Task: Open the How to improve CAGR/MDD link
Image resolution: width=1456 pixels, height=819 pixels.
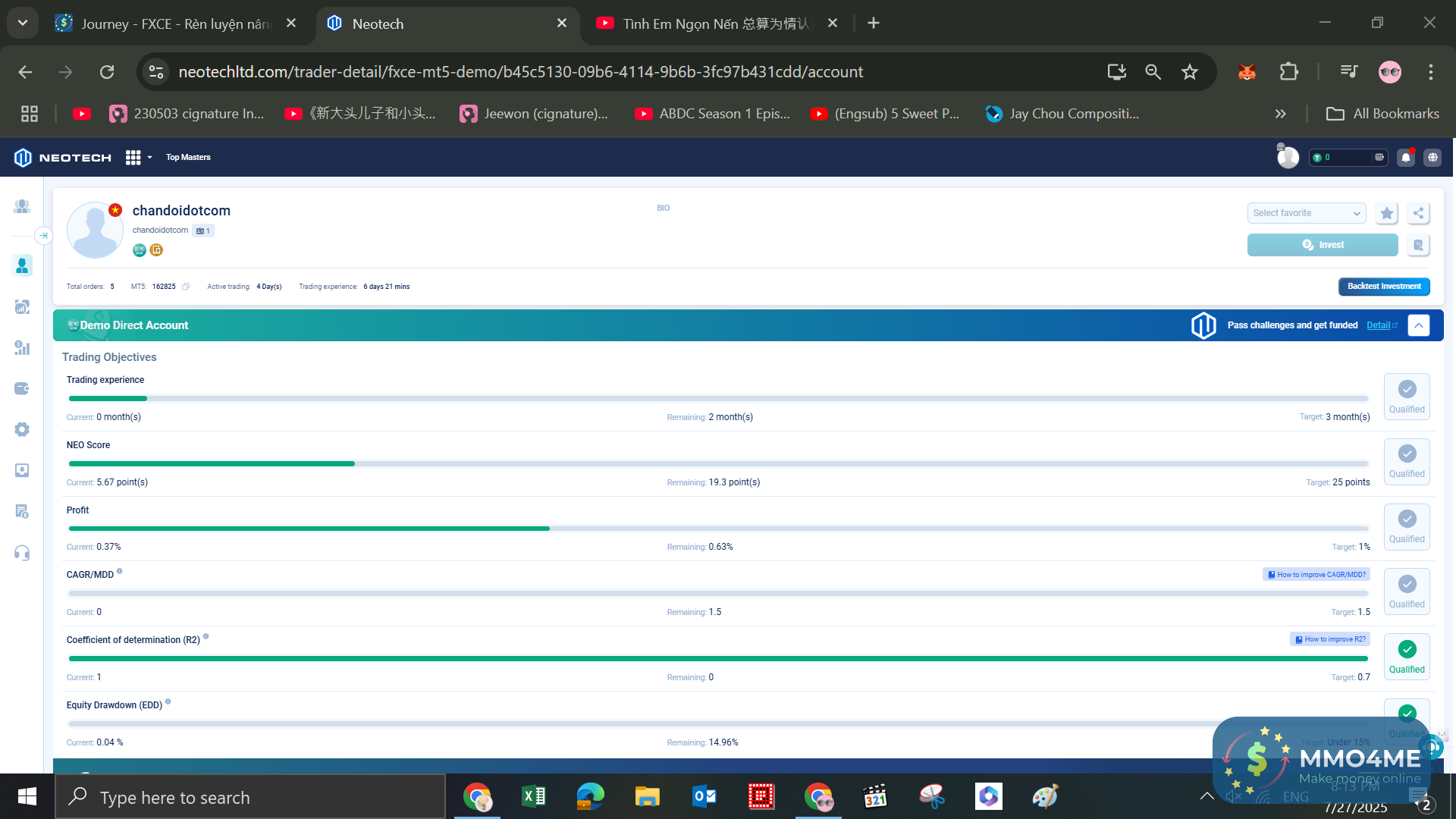Action: click(x=1316, y=575)
